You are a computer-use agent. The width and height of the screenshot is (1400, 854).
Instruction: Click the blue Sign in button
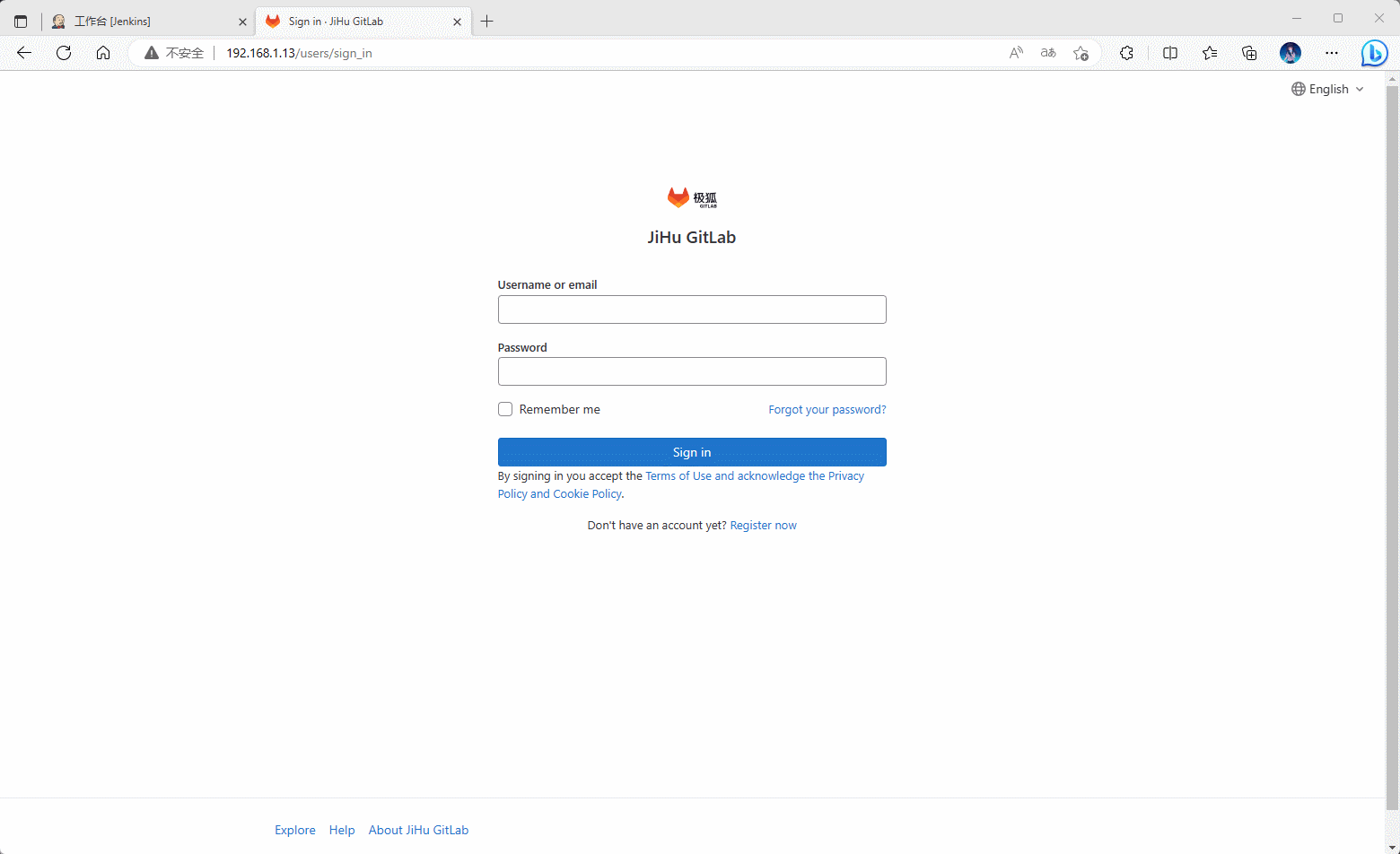click(692, 452)
